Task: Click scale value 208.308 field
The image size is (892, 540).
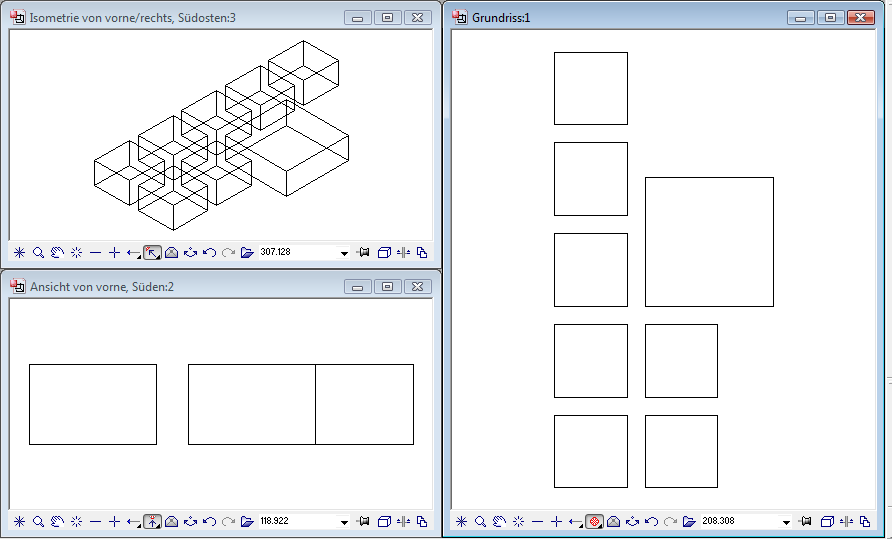Action: pyautogui.click(x=740, y=521)
